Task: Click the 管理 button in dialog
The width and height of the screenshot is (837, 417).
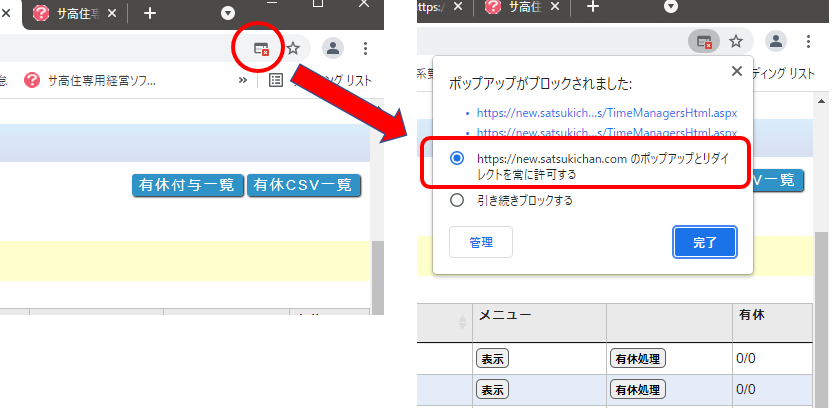Action: (x=481, y=242)
